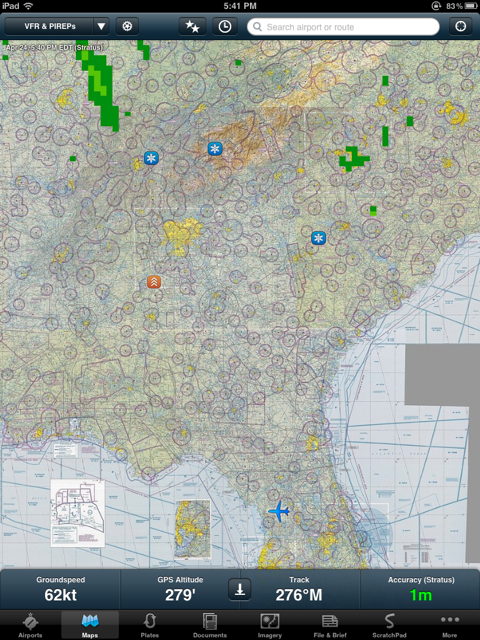Expand the map layer dropdown arrow
The image size is (480, 640).
tap(101, 27)
